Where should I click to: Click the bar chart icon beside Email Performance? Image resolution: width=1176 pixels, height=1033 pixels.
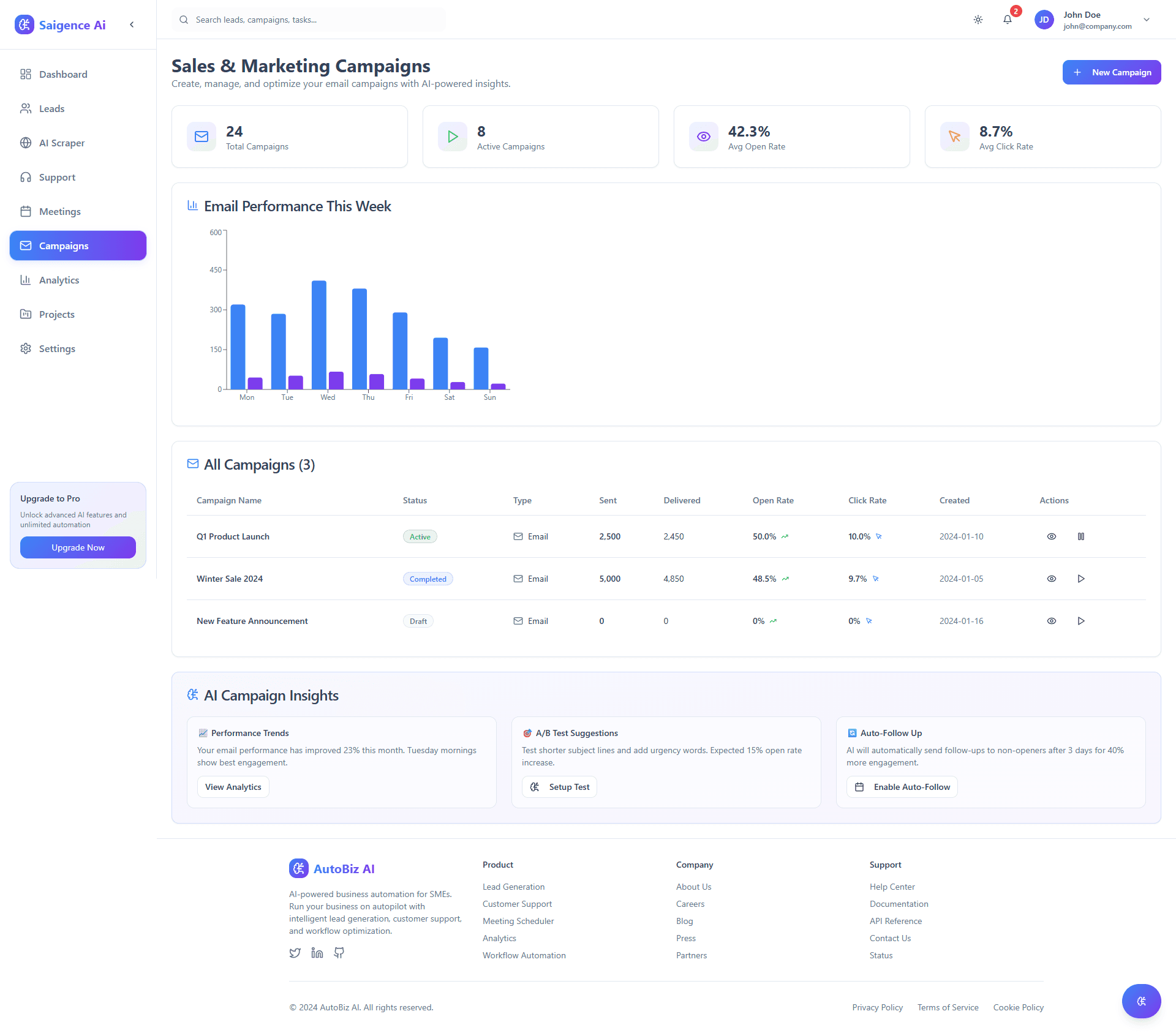click(x=192, y=206)
